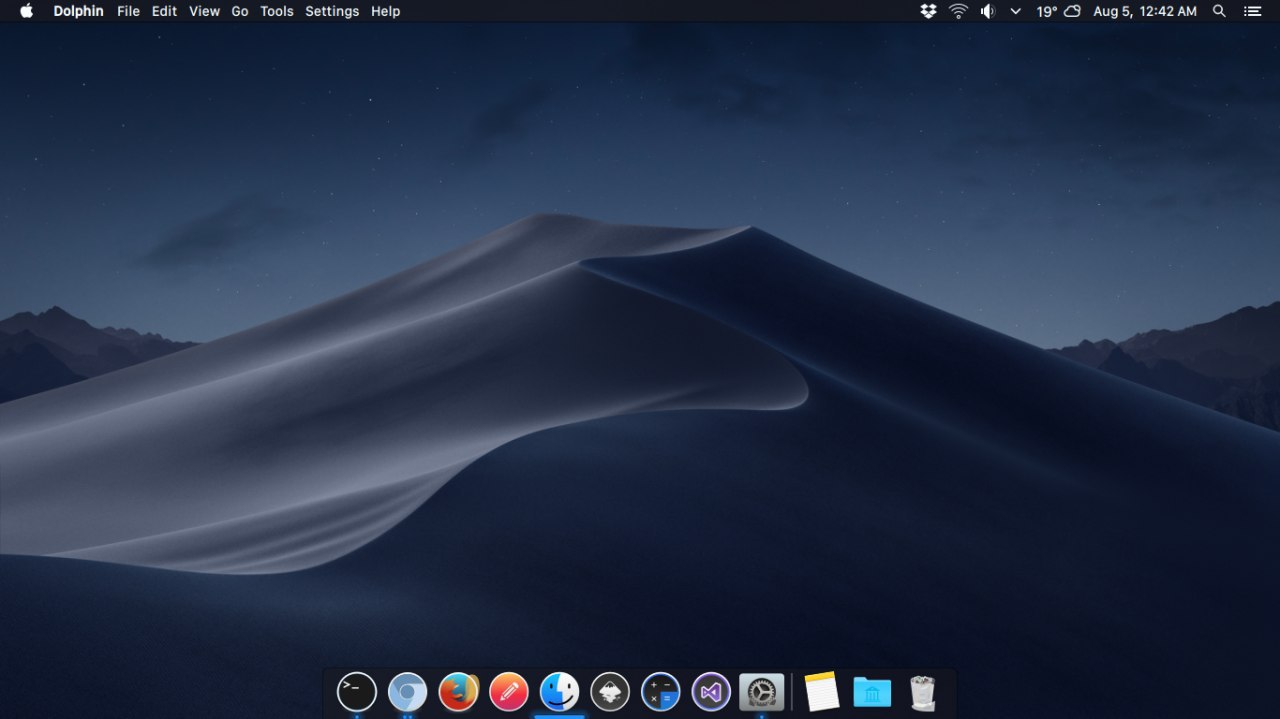The height and width of the screenshot is (719, 1280).
Task: Open the File menu
Action: pos(128,11)
